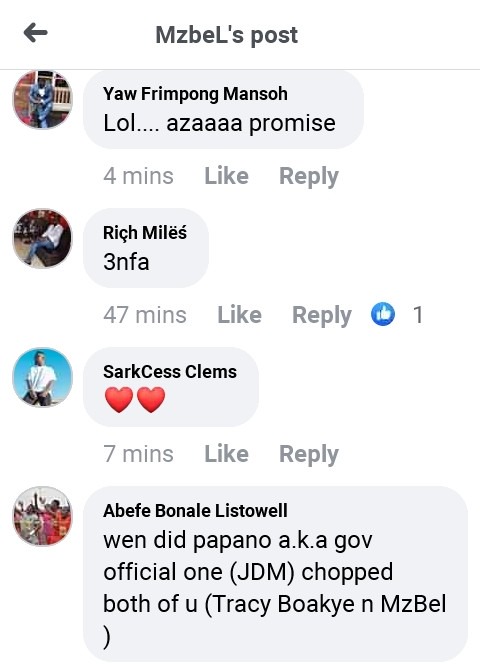The image size is (480, 664).
Task: Open Abefe Bonale Listowell's profile picture
Action: (x=42, y=516)
